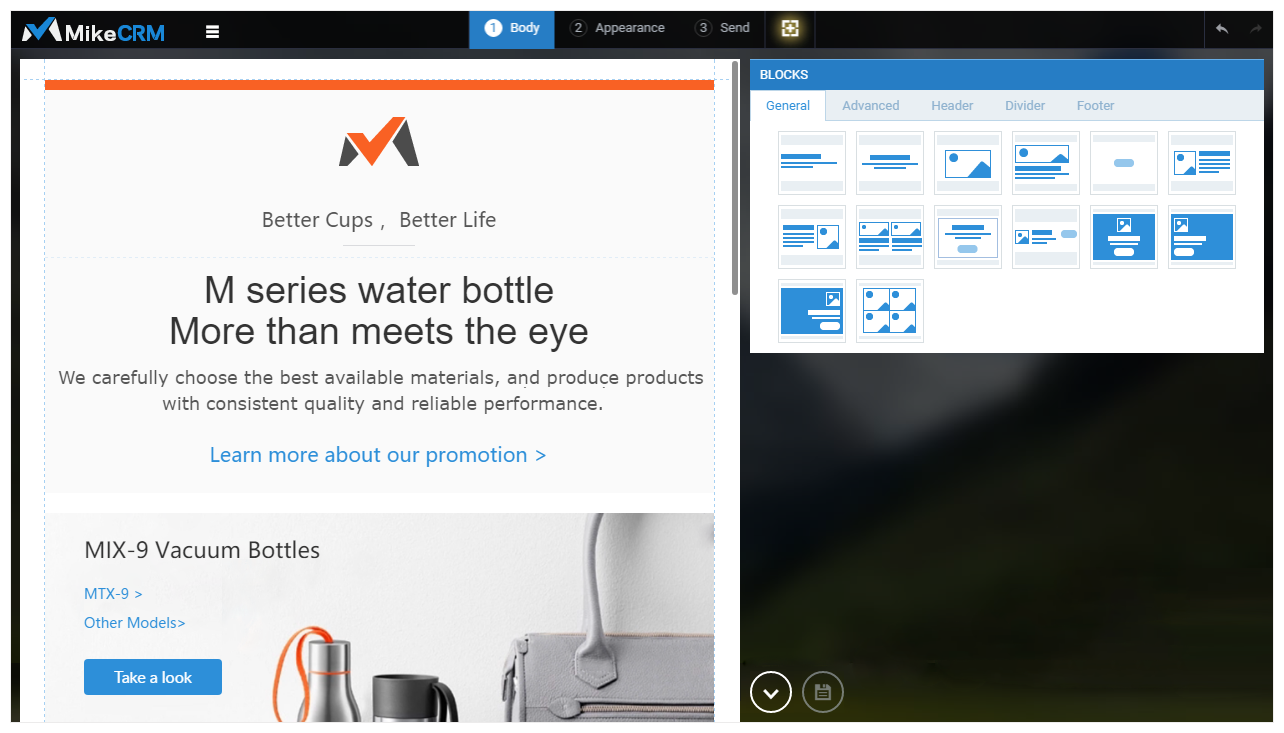1284x733 pixels.
Task: Open the Header blocks tab
Action: tap(952, 105)
